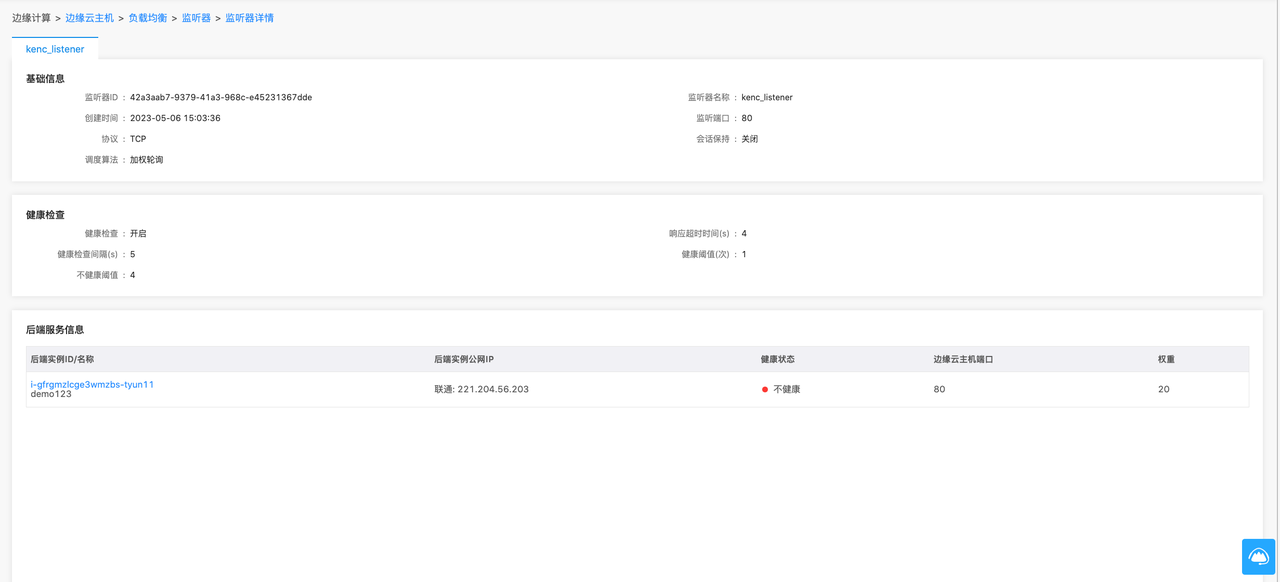Click the 基础信息 section heading

pos(45,78)
